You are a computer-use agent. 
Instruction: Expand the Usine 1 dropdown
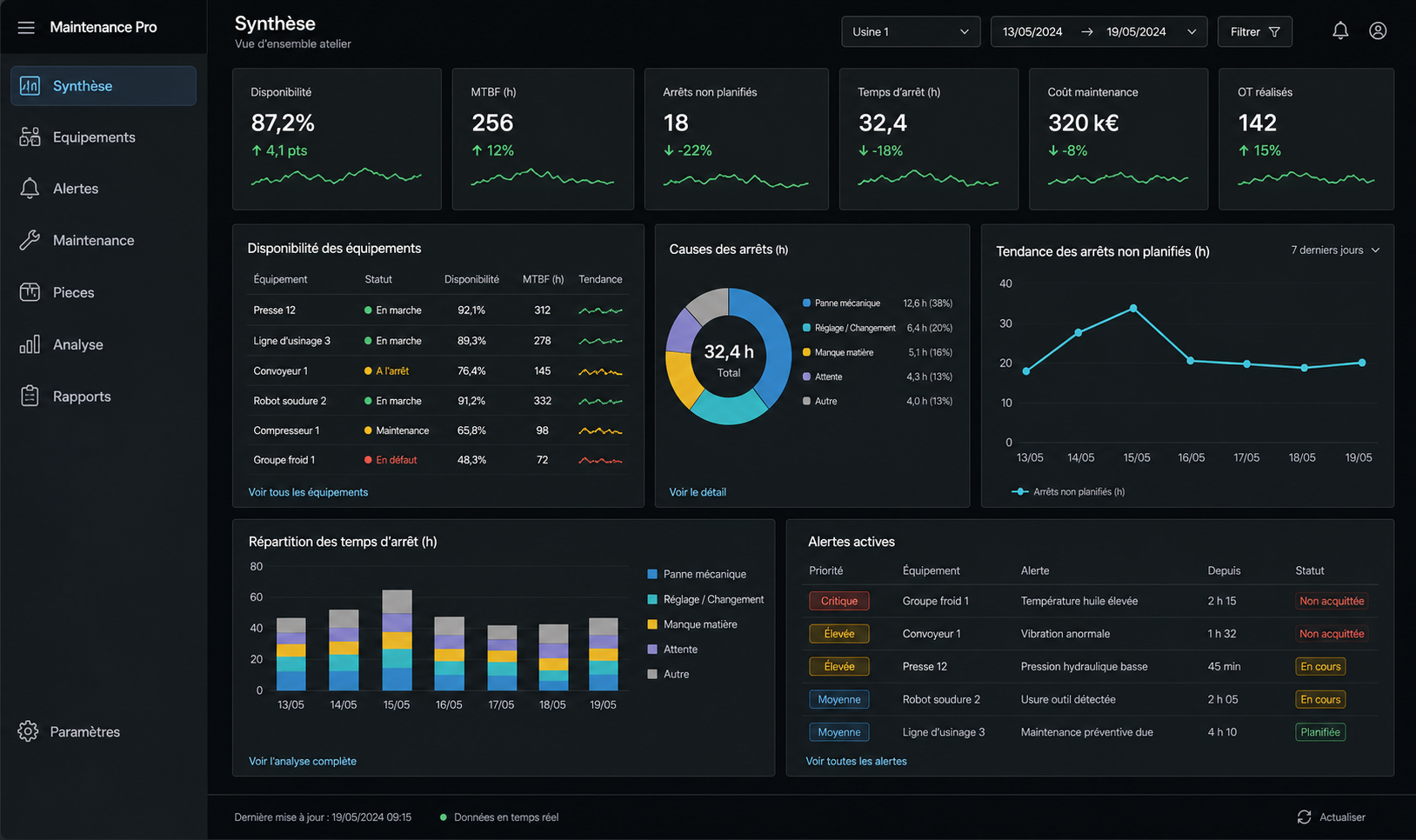(x=911, y=32)
